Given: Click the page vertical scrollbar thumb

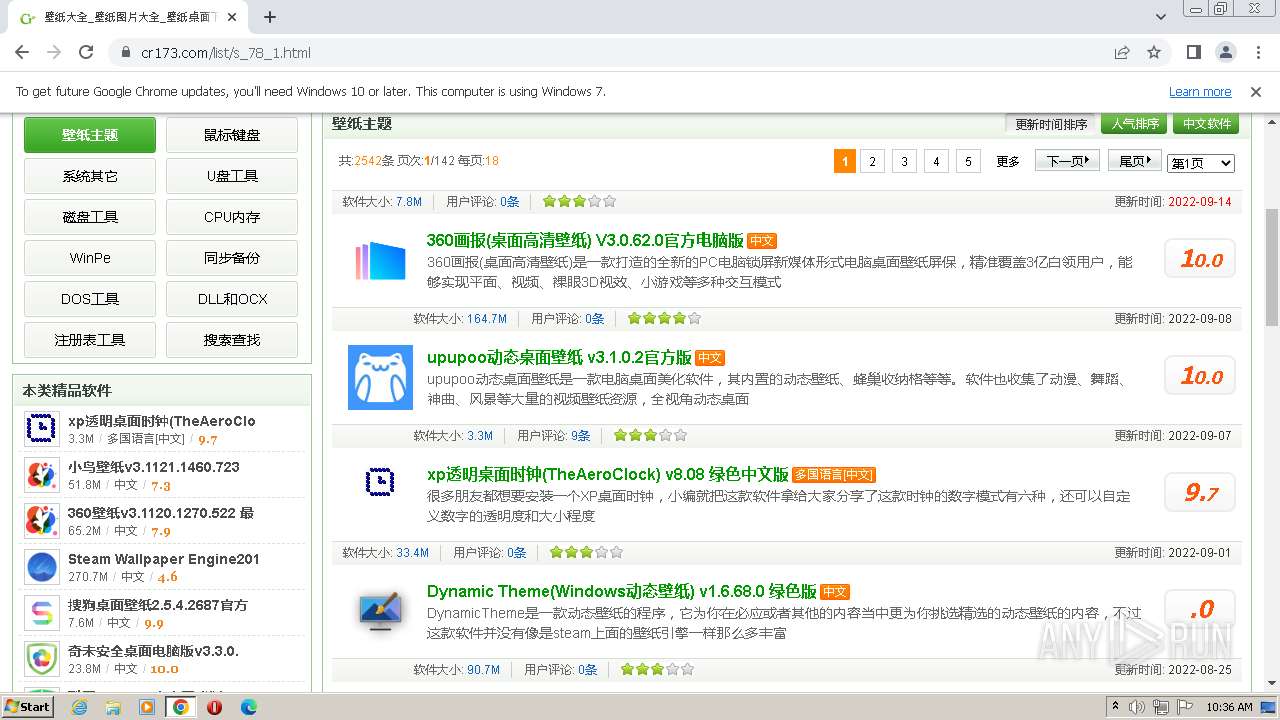Looking at the screenshot, I should (1271, 267).
